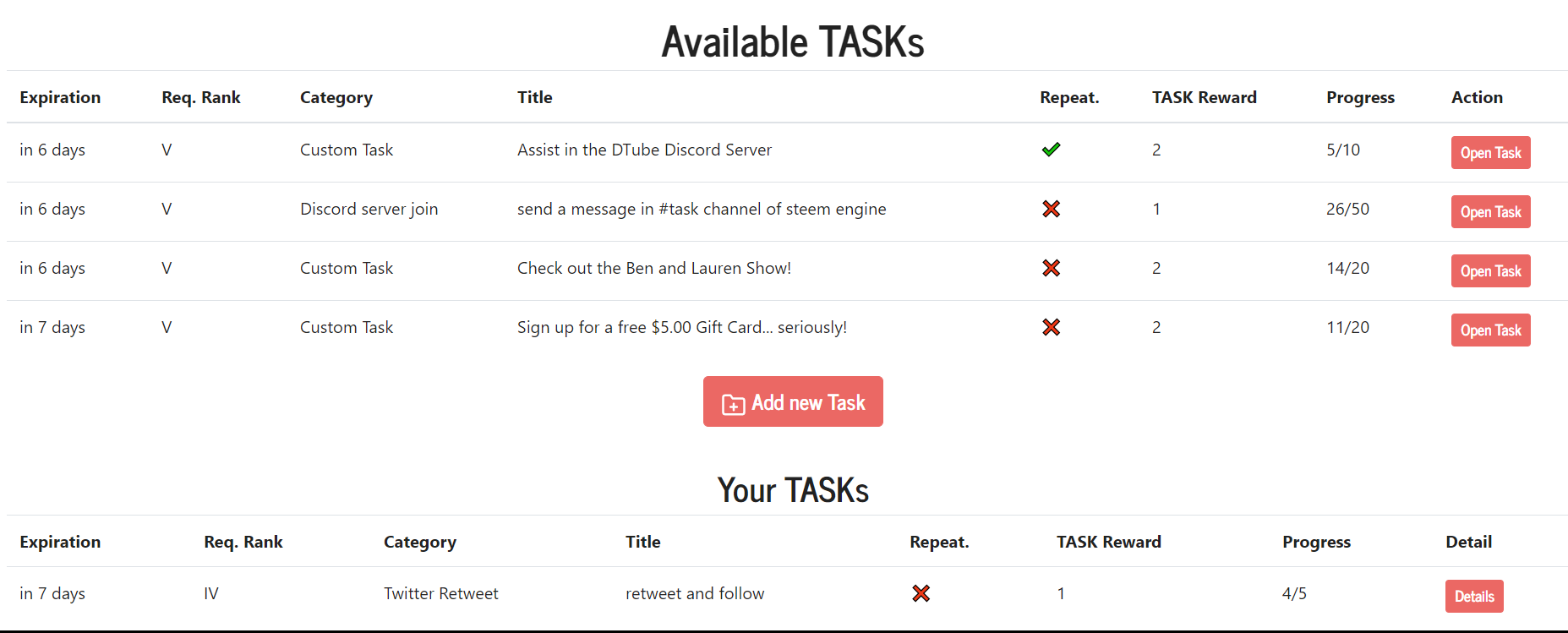Click progress value 5/10
This screenshot has width=1568, height=633.
1343,150
